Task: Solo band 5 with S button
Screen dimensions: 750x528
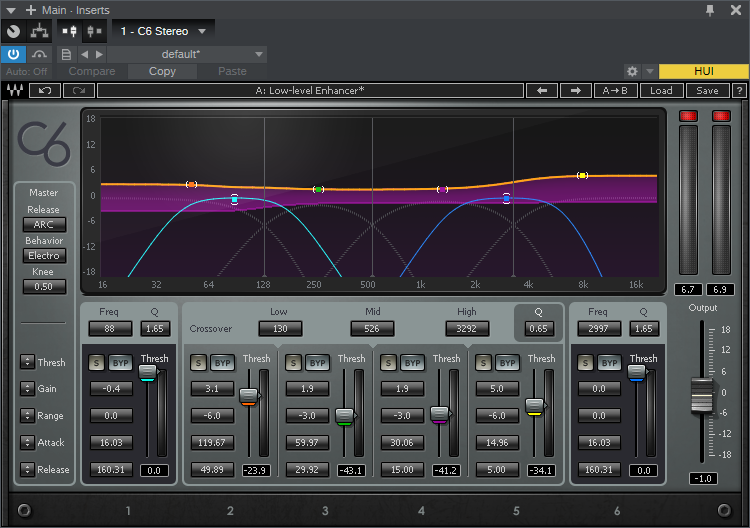Action: (483, 363)
